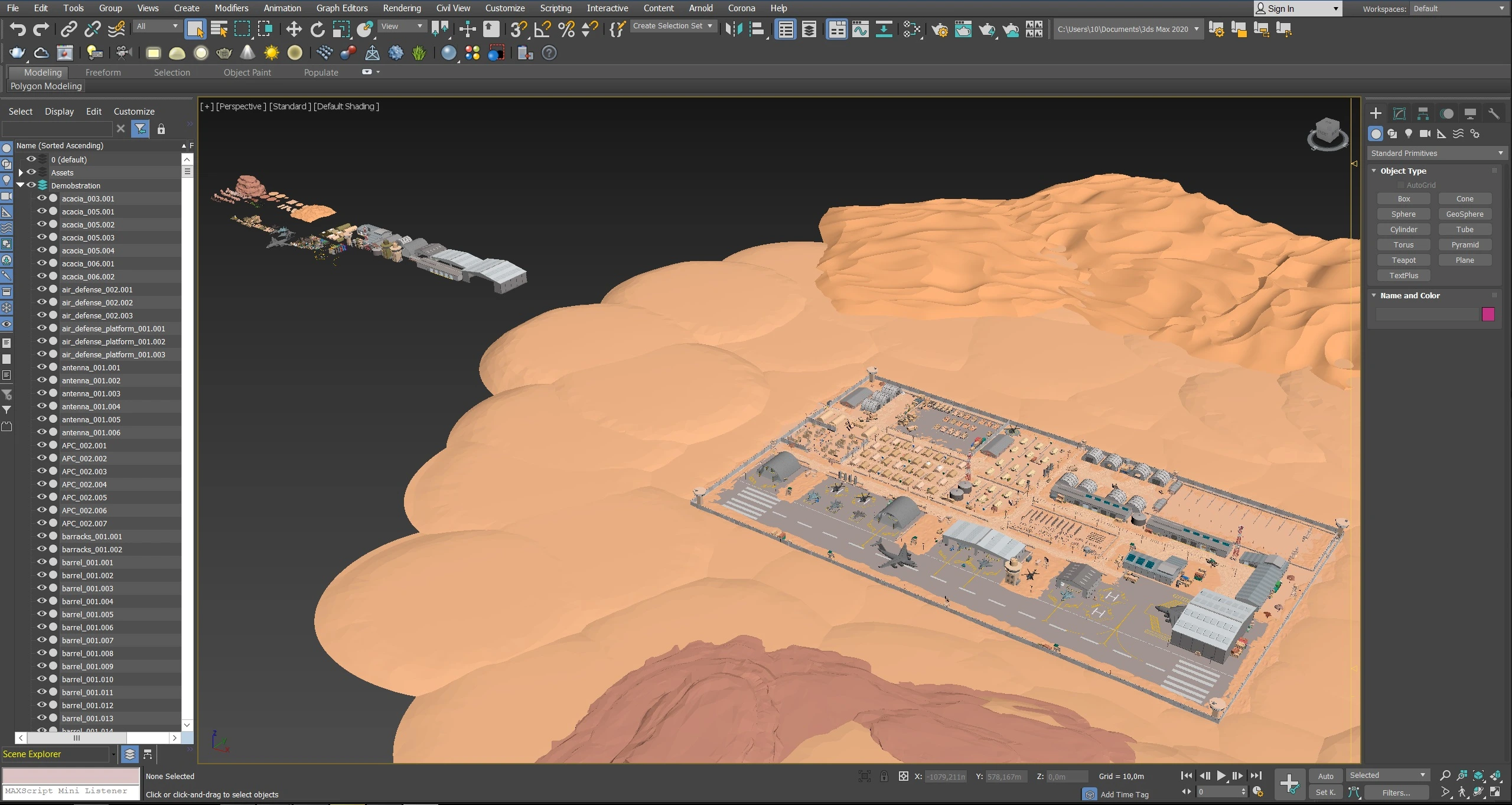Open the Standard Primitives dropdown
1512x805 pixels.
click(x=1436, y=153)
